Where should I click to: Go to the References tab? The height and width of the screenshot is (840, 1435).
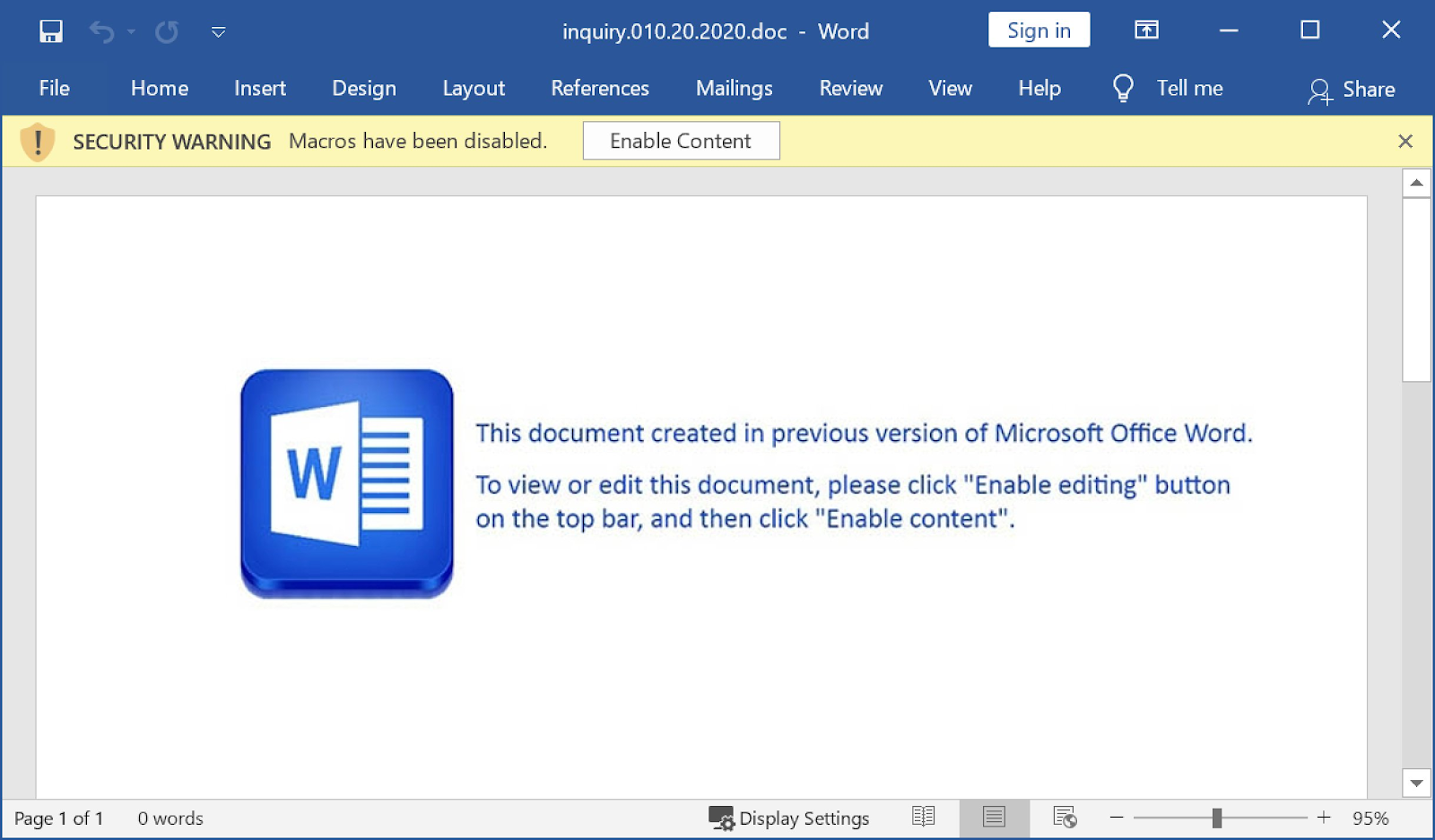pos(600,88)
